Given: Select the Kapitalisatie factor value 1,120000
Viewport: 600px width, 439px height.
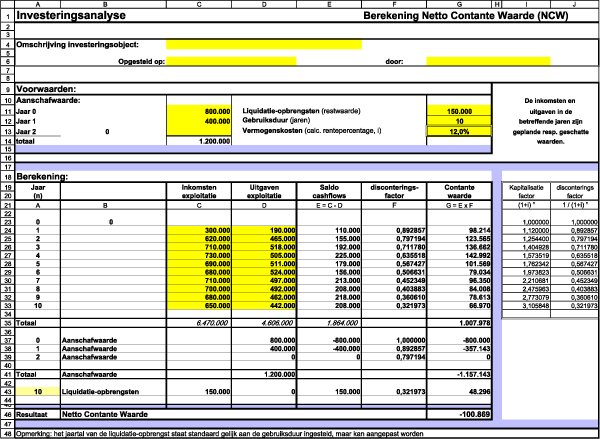Looking at the screenshot, I should [536, 230].
